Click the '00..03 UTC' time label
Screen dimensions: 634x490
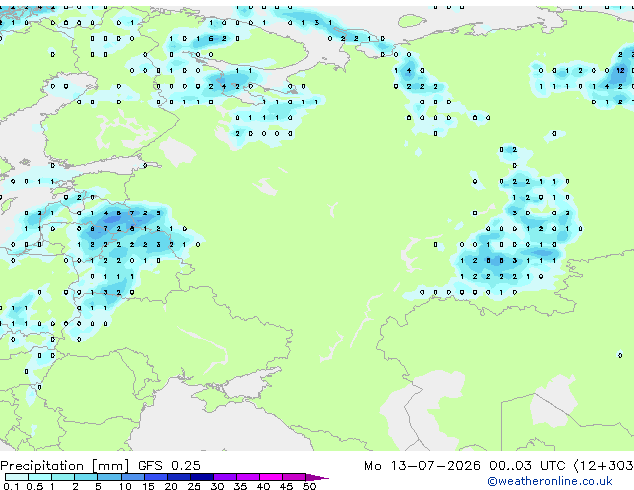tap(527, 466)
